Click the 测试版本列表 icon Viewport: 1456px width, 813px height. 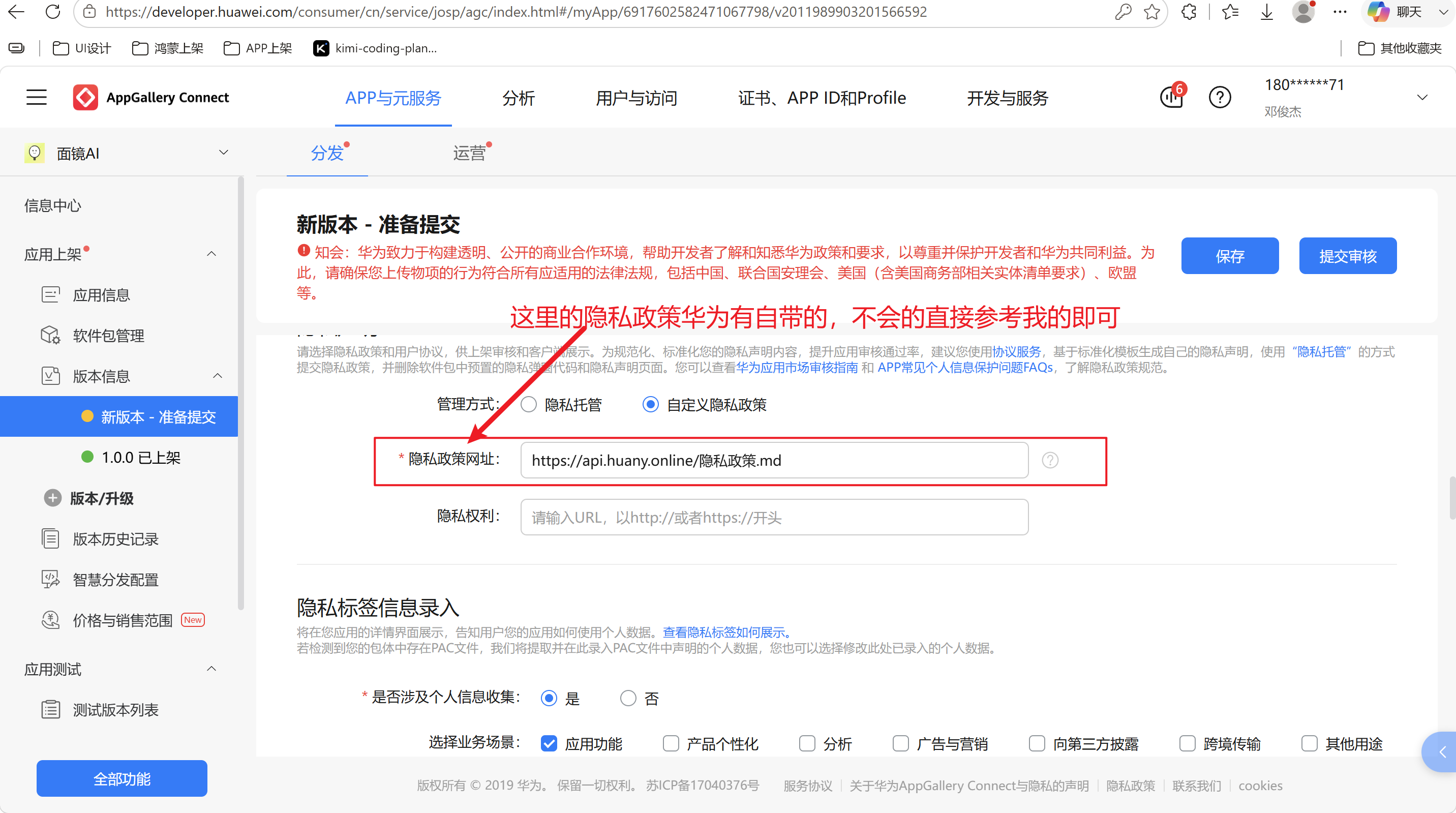click(50, 710)
